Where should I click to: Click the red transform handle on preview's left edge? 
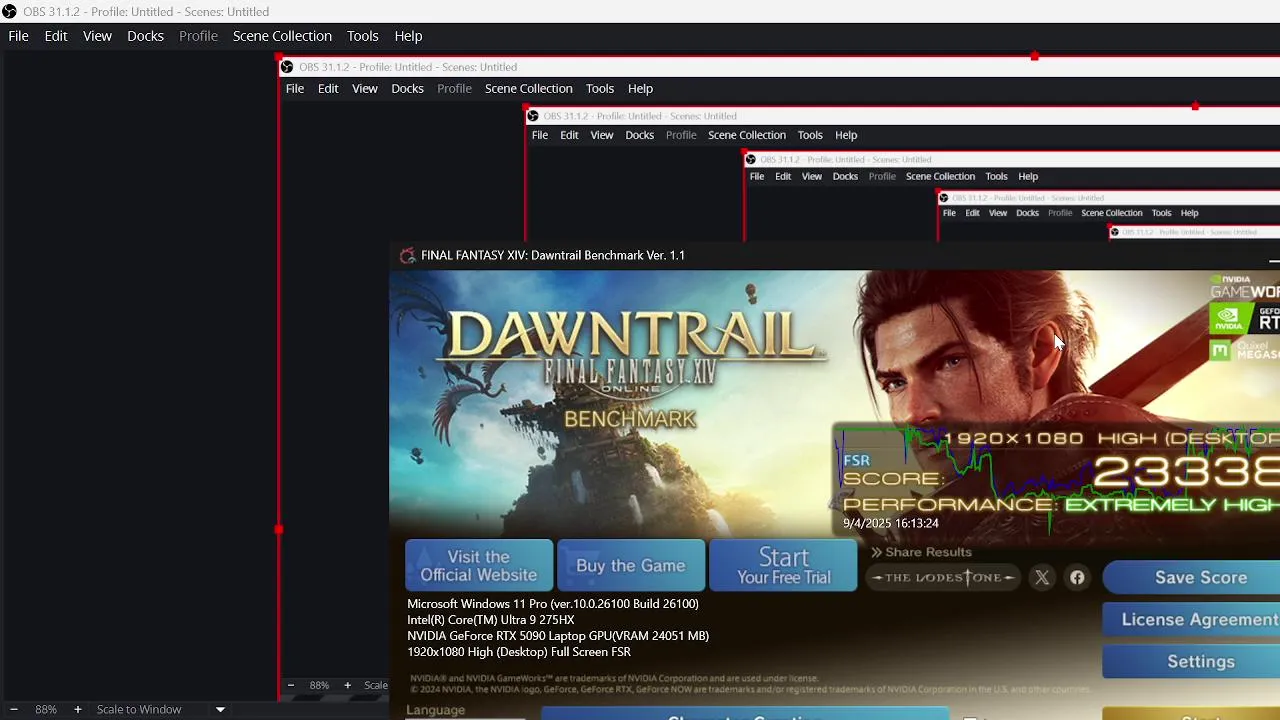tap(278, 529)
